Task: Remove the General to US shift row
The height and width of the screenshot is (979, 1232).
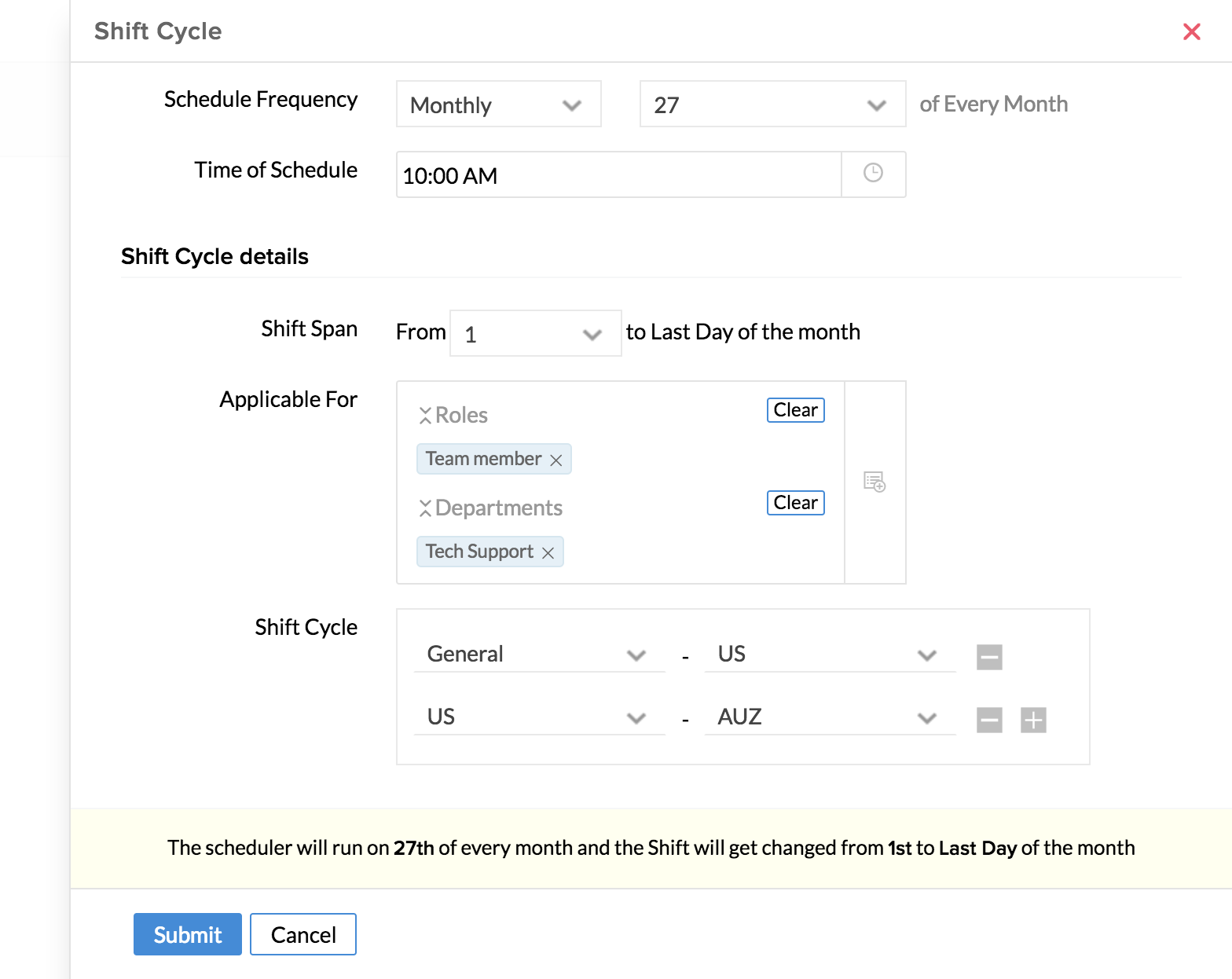Action: tap(989, 657)
